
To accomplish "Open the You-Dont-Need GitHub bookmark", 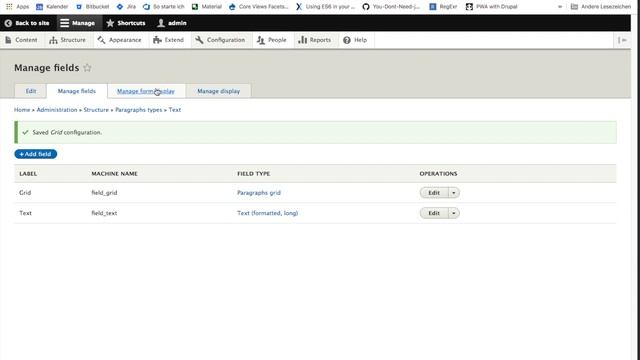I will [391, 7].
